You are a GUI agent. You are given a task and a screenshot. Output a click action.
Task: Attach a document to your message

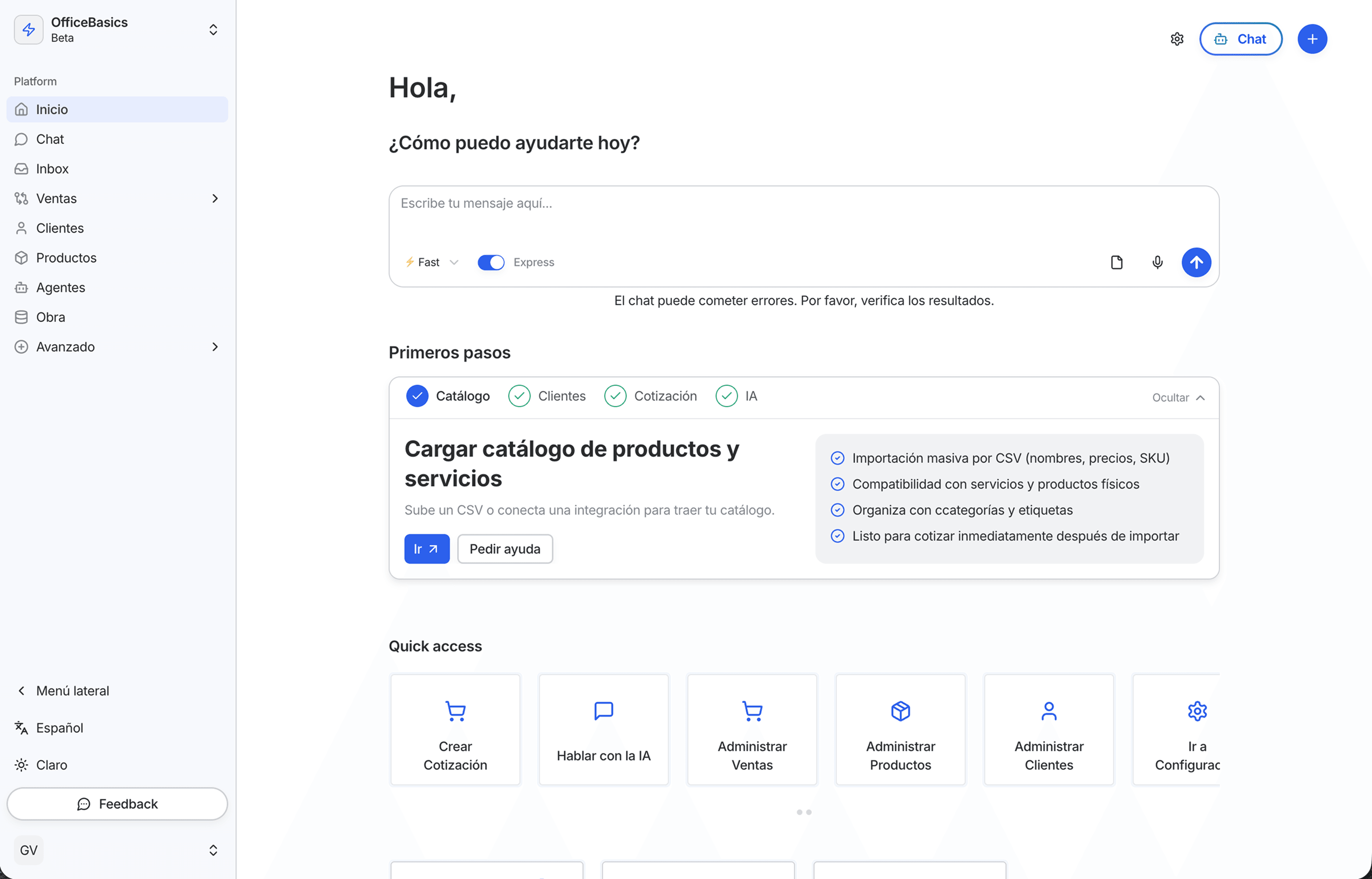point(1117,262)
